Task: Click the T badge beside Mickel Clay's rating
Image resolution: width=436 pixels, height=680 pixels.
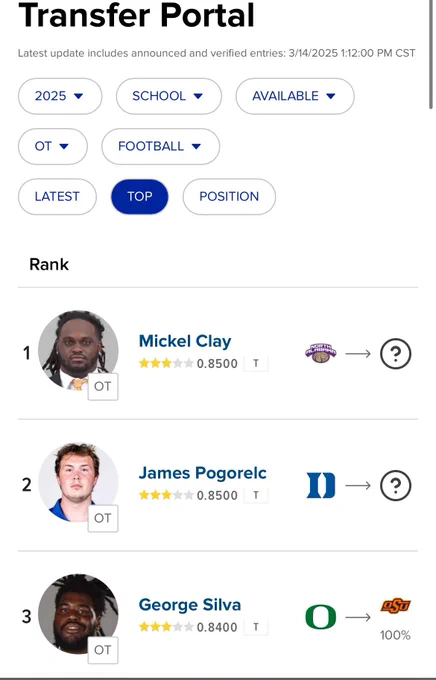Action: coord(256,363)
